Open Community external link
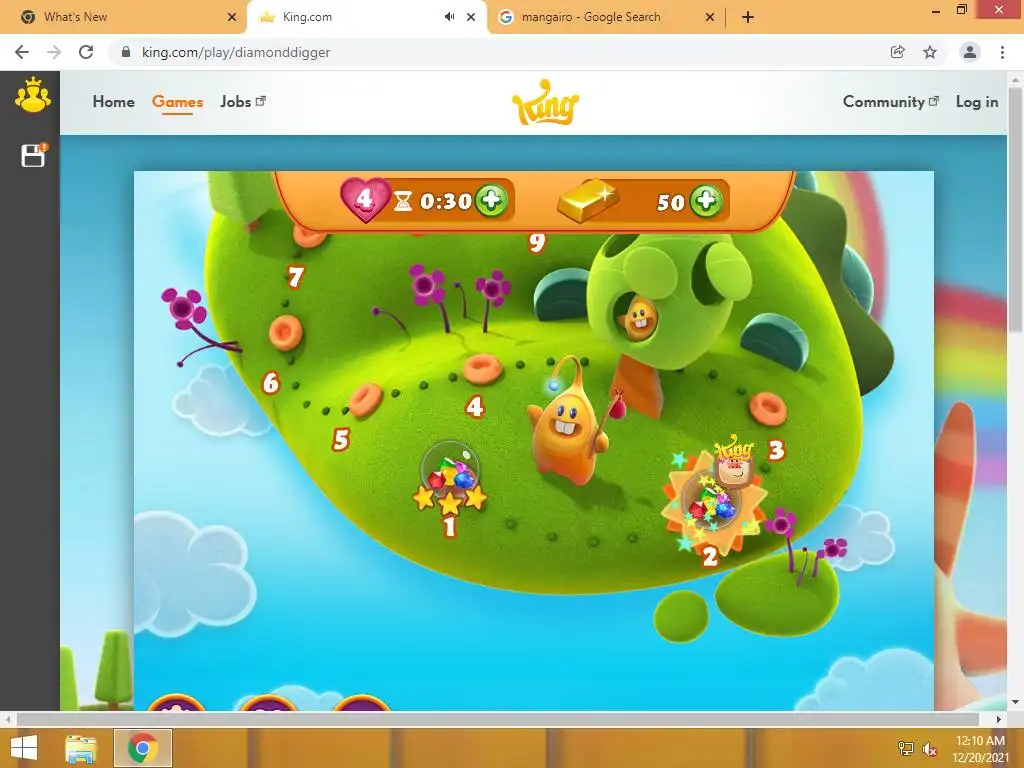The image size is (1024, 768). pyautogui.click(x=891, y=102)
